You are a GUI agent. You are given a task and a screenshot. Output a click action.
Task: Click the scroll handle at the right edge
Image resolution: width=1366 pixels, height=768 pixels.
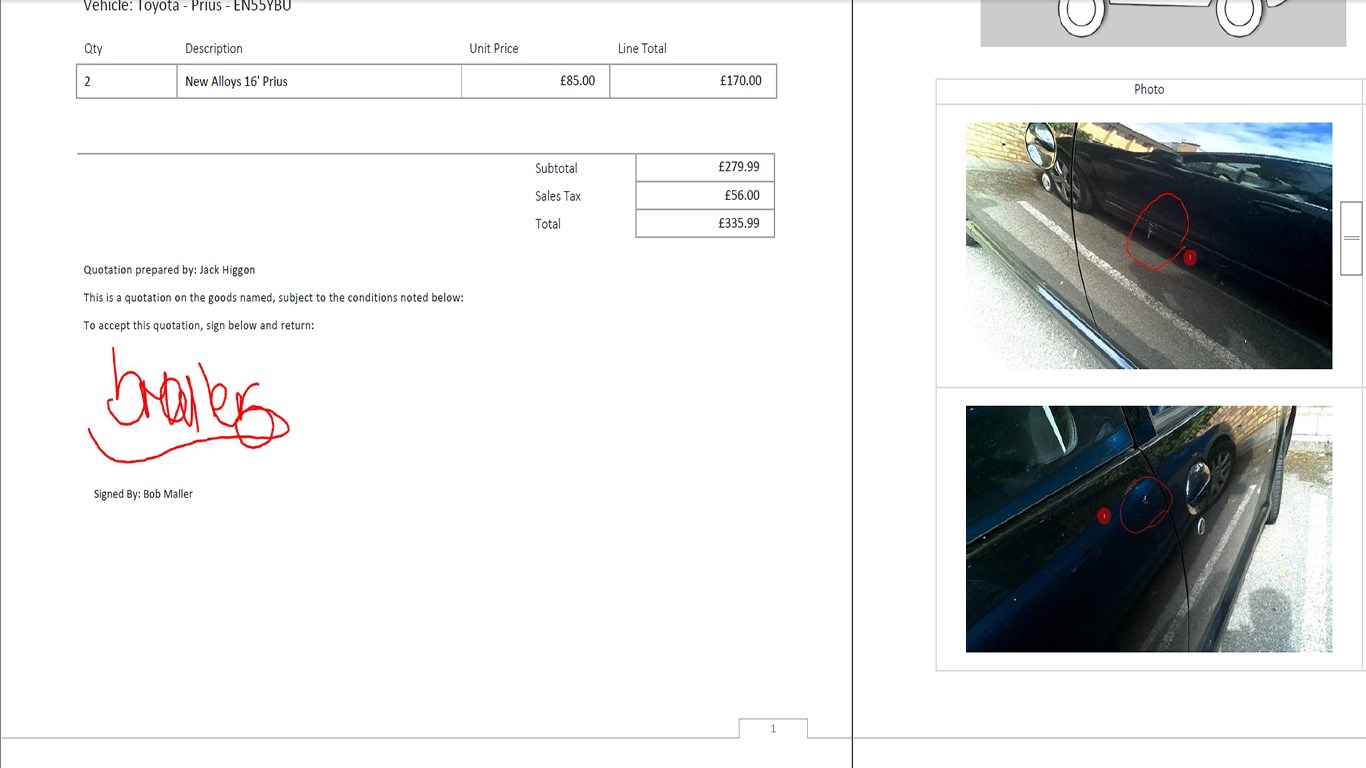click(x=1351, y=238)
